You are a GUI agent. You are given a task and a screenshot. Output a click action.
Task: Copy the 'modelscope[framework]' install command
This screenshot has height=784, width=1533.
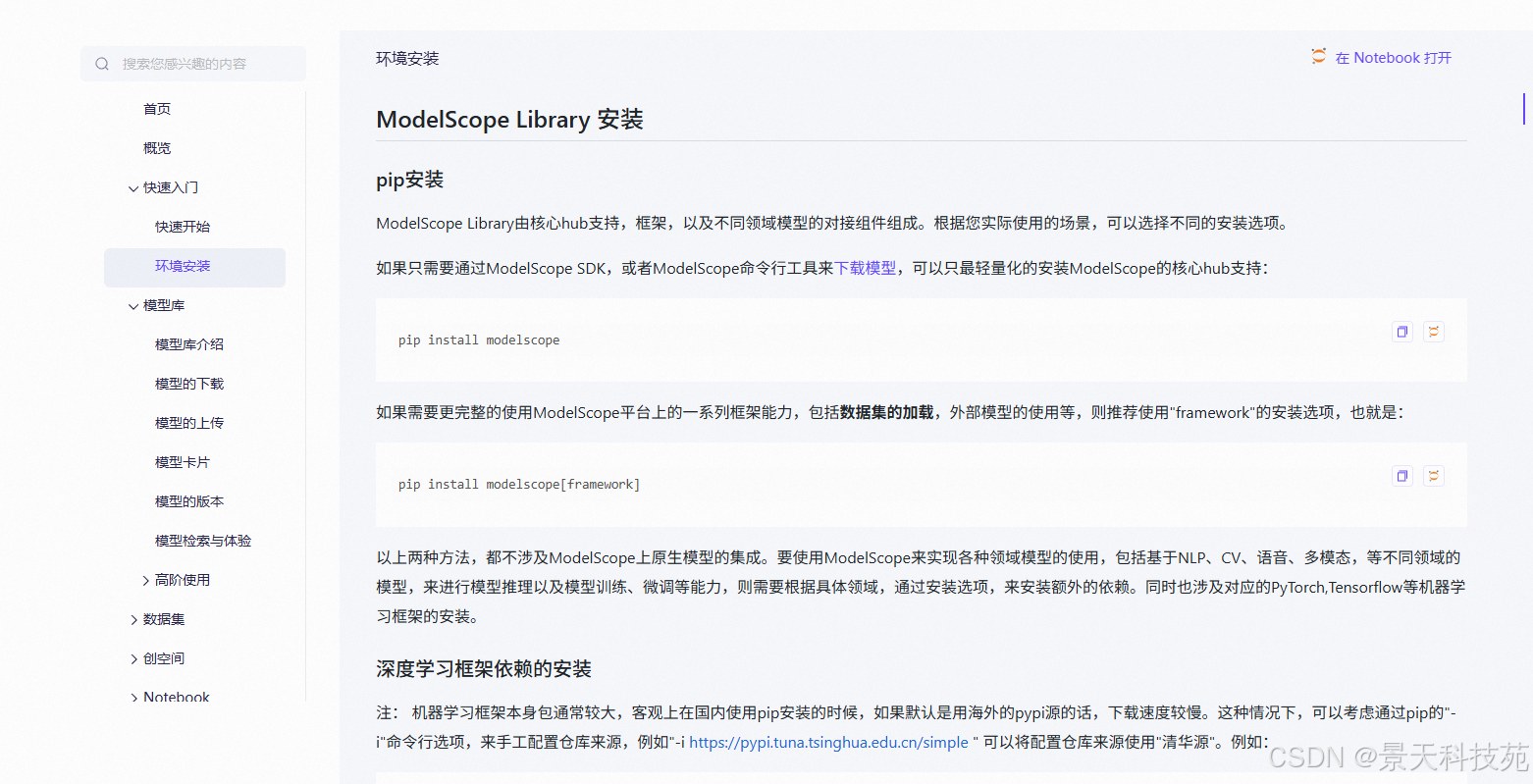[1402, 476]
